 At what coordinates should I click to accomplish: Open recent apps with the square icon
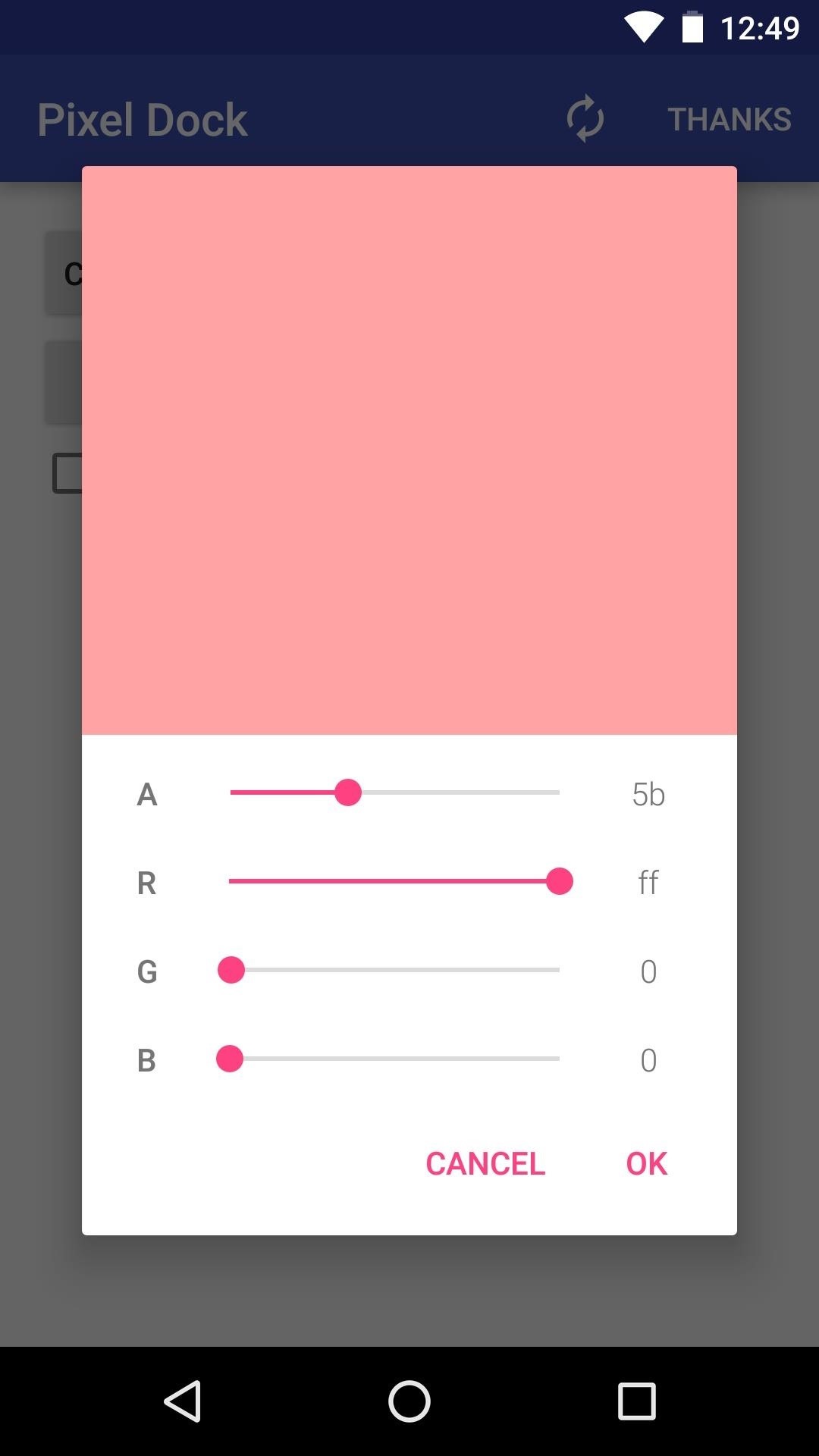pos(636,1401)
